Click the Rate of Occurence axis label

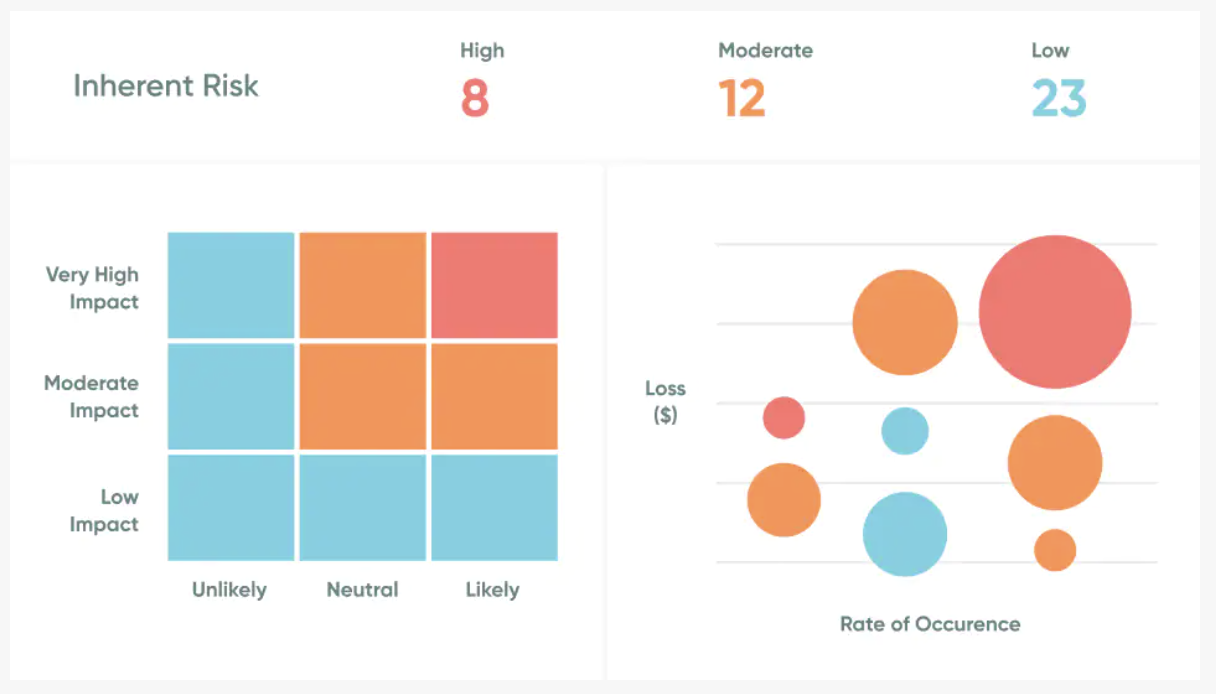[930, 624]
